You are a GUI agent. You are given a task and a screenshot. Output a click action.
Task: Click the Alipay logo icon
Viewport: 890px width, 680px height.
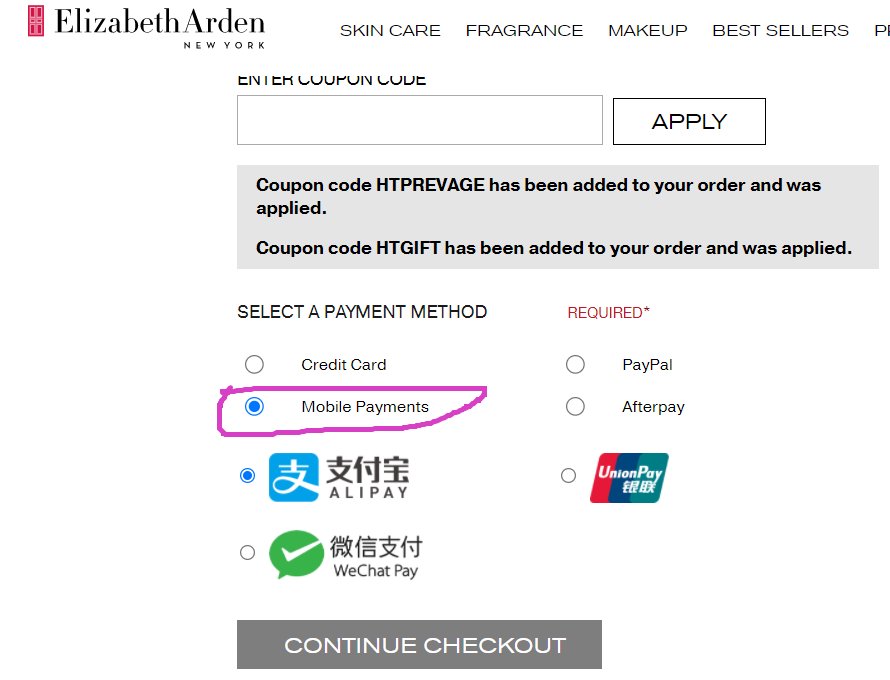coord(339,477)
